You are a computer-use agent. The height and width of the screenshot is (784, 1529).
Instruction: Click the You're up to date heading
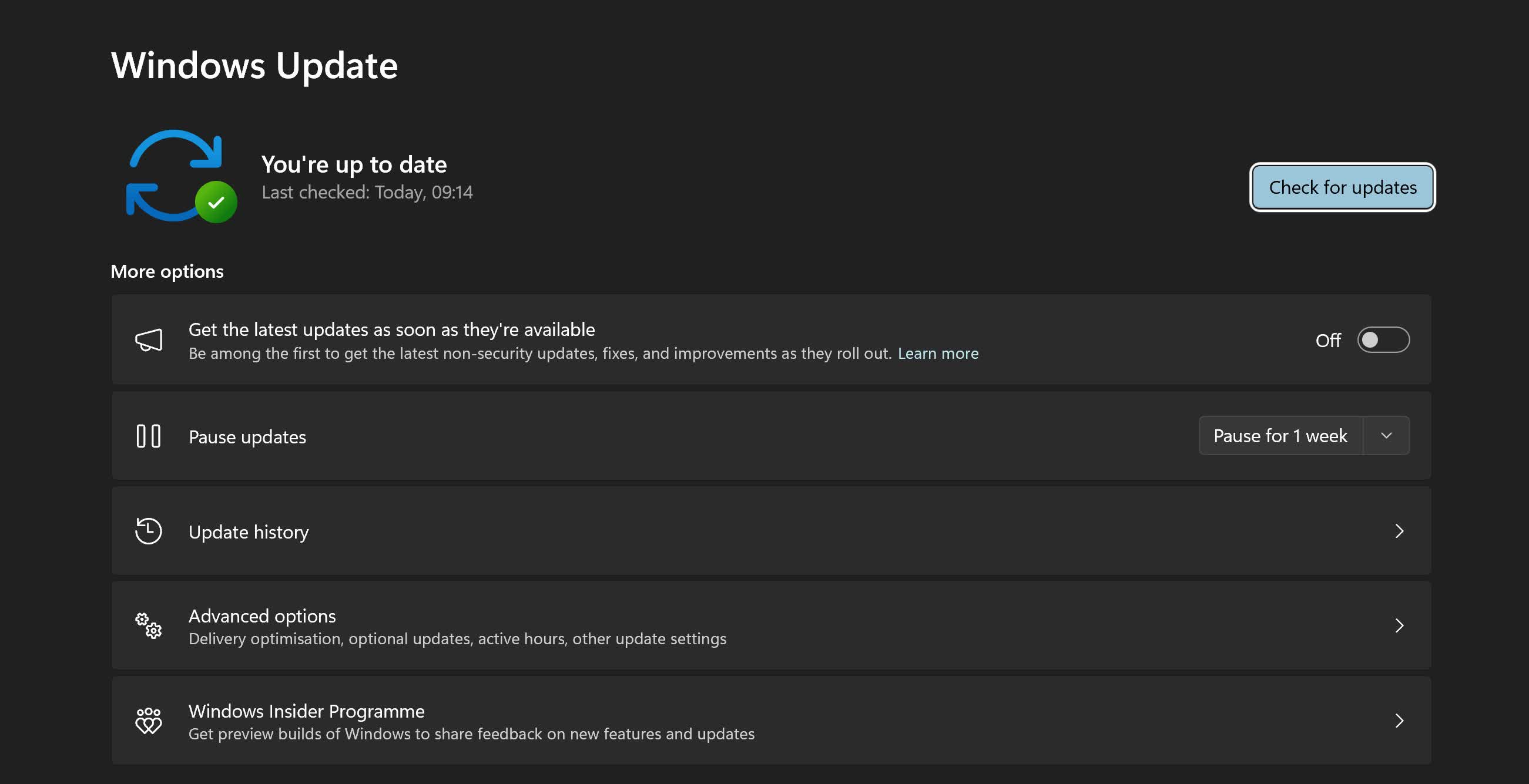tap(354, 164)
